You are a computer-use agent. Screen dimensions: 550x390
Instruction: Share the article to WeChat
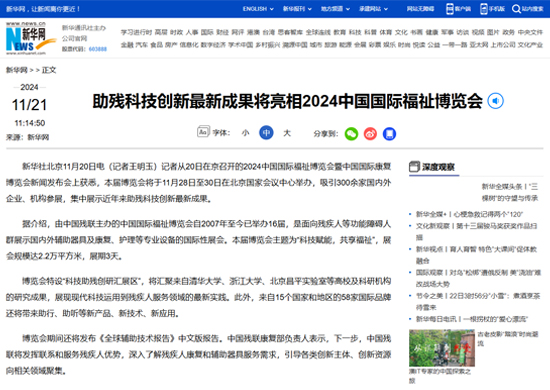[x=351, y=134]
